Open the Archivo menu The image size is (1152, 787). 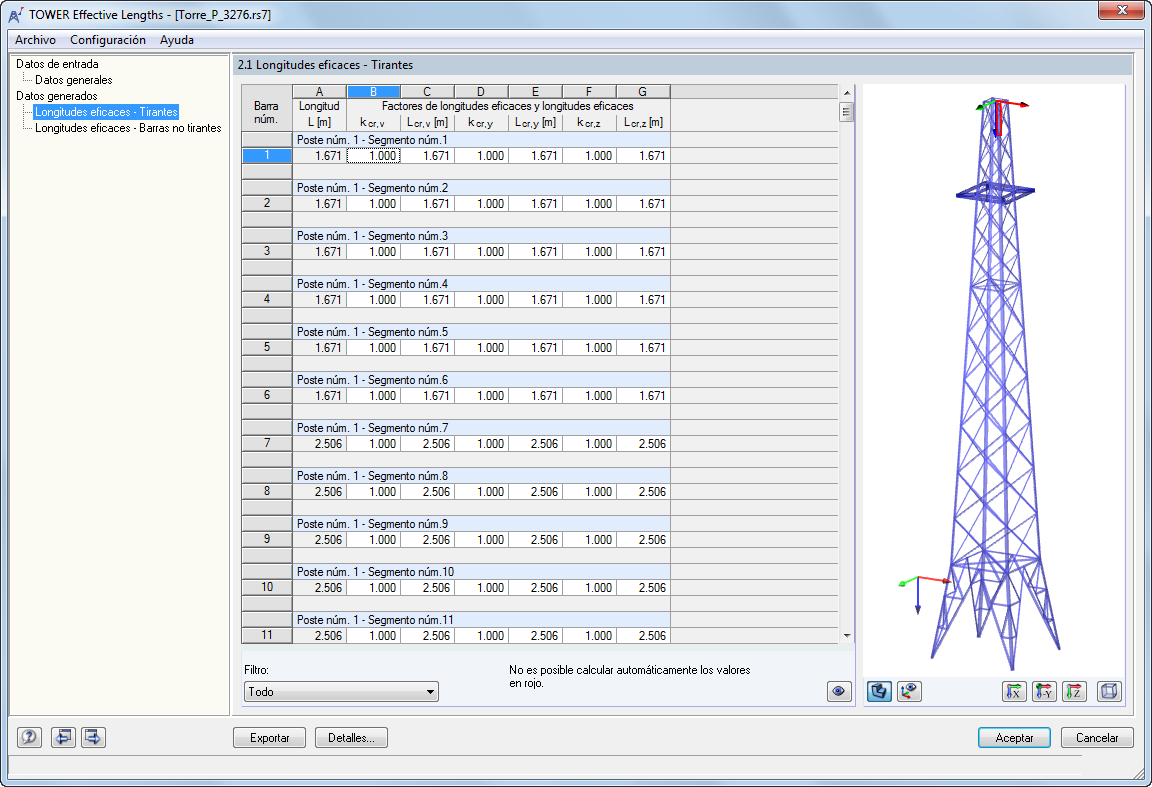point(34,40)
